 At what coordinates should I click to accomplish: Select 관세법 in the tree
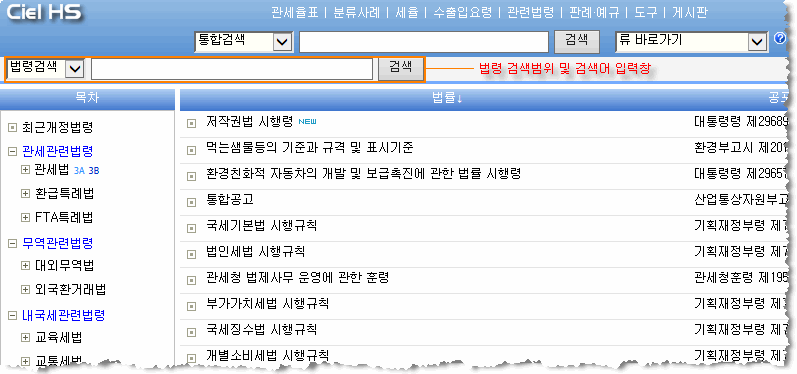[52, 170]
